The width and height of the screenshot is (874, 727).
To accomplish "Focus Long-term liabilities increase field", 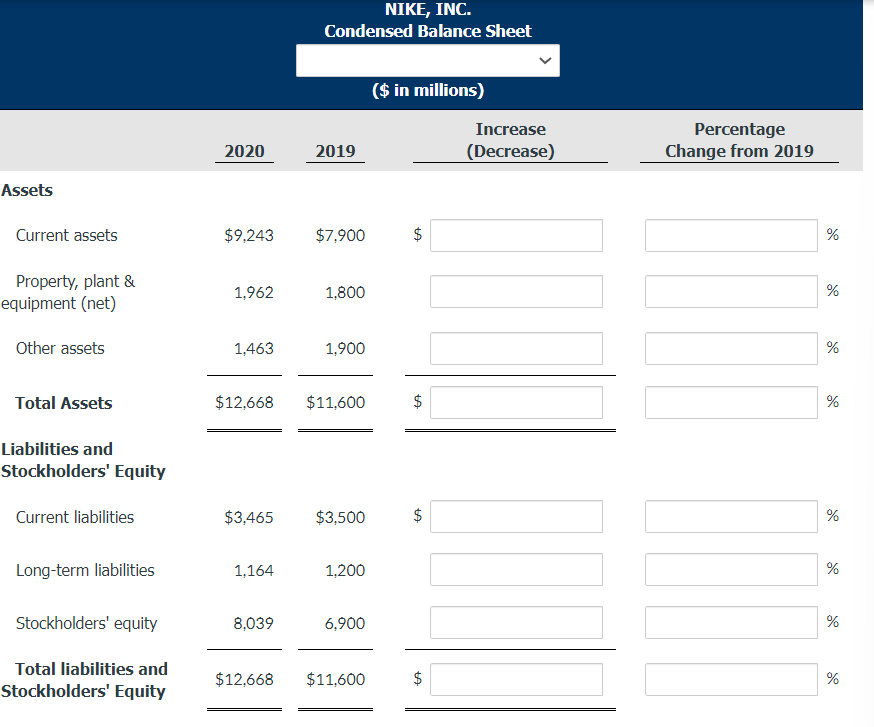I will (516, 569).
